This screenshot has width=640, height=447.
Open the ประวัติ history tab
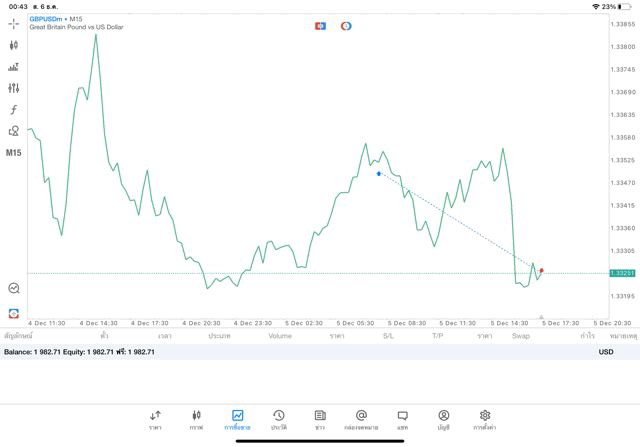(x=278, y=420)
